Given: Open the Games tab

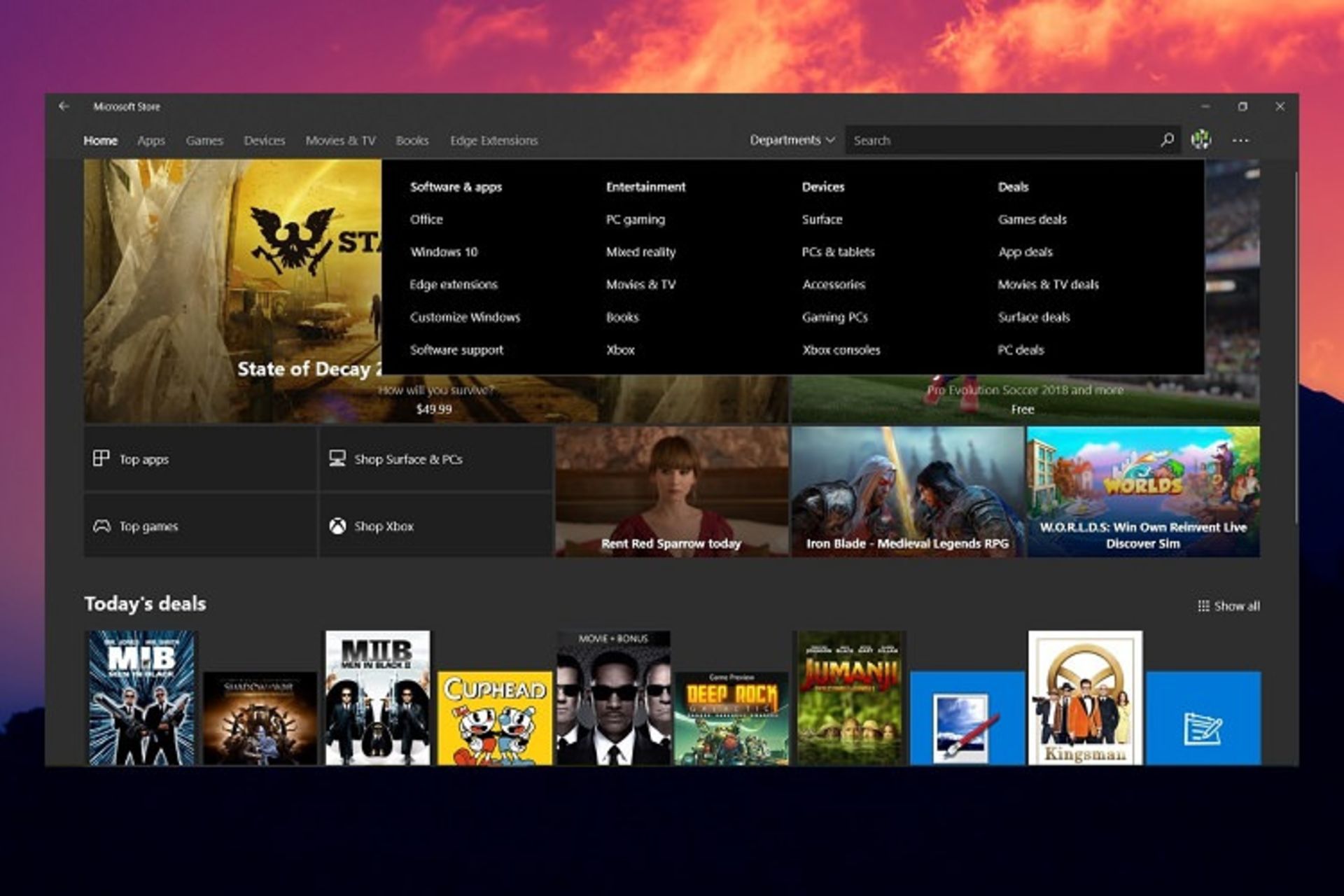Looking at the screenshot, I should click(204, 141).
